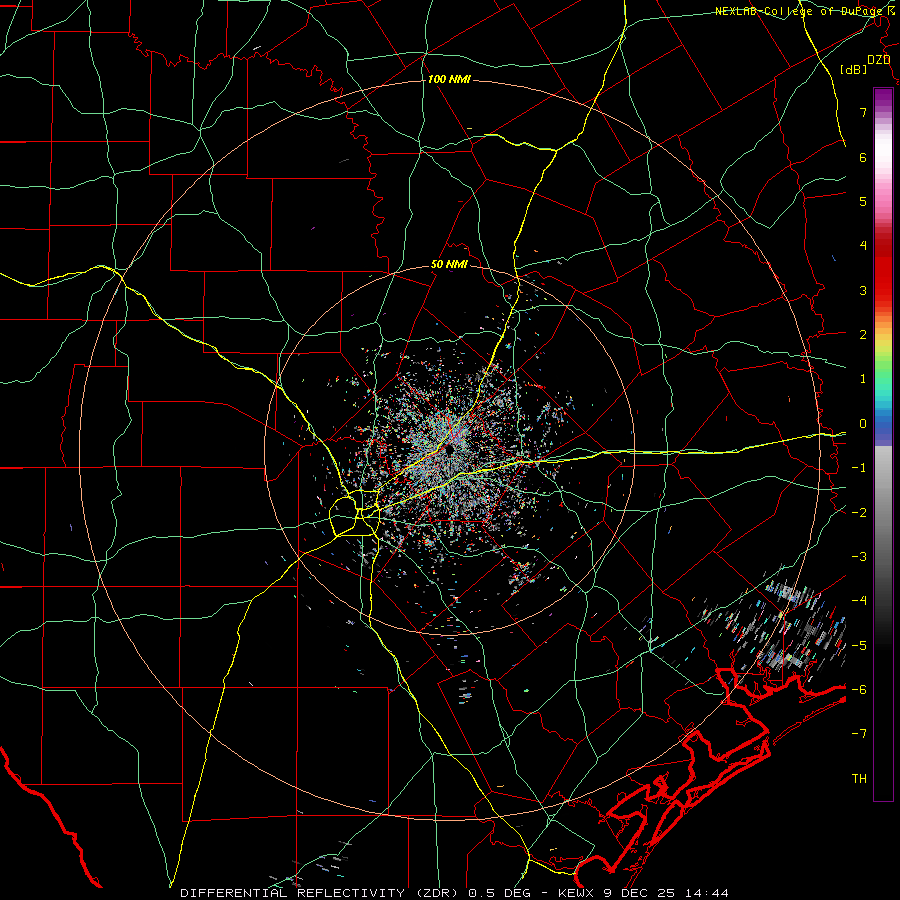900x900 pixels.
Task: Click the red section of the ZDR color bar
Action: 883,276
